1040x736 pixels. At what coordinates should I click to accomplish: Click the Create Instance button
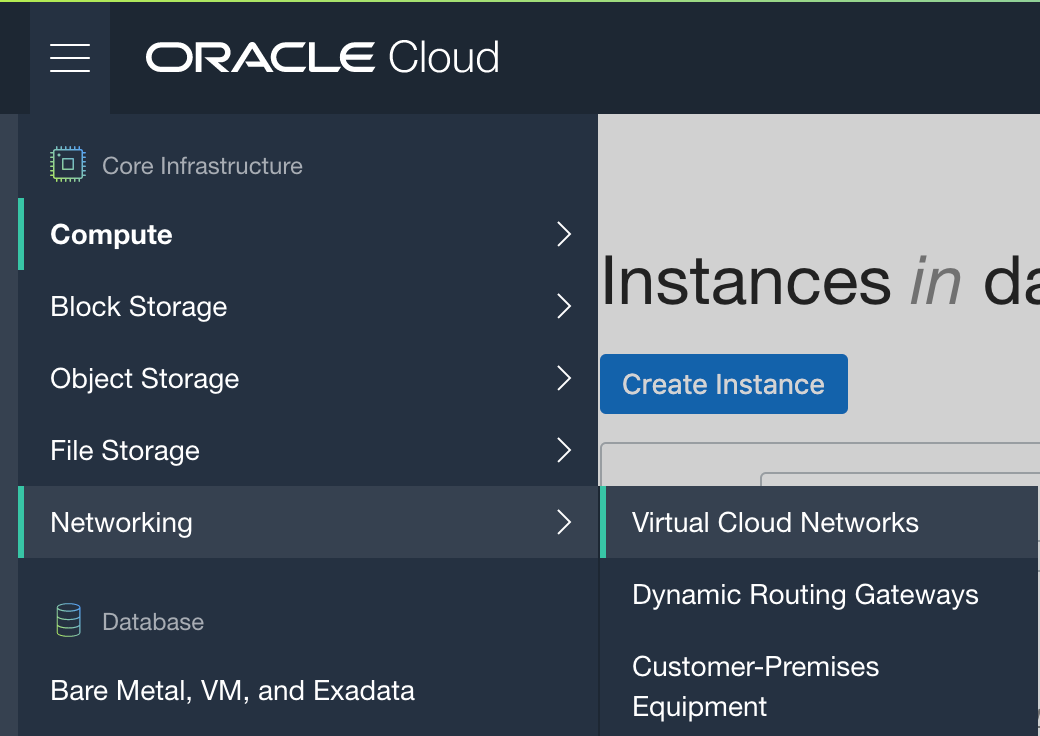click(723, 384)
